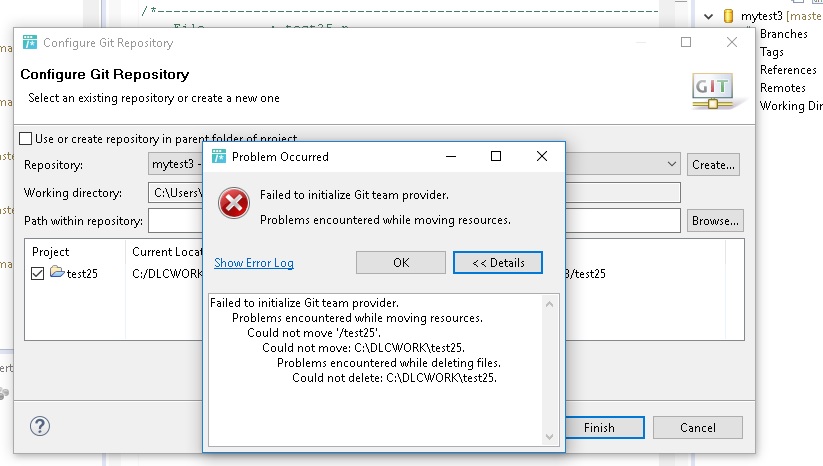The width and height of the screenshot is (823, 466).
Task: Click the OK button in error dialog
Action: coord(400,262)
